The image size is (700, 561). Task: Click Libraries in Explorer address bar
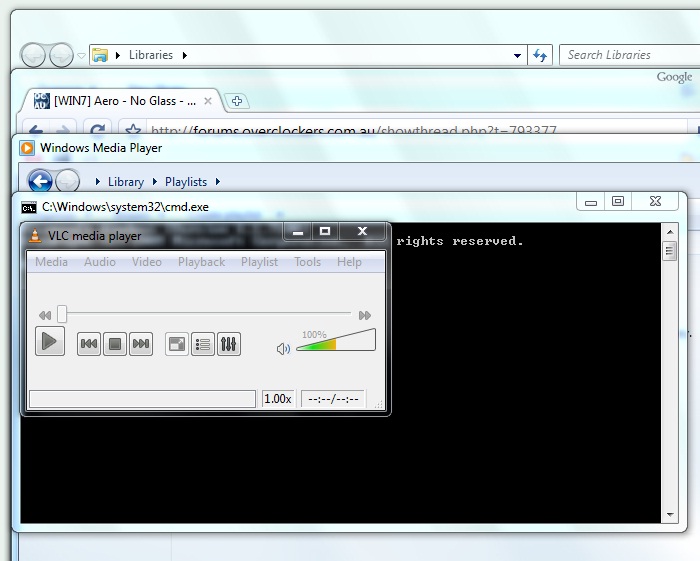point(151,55)
